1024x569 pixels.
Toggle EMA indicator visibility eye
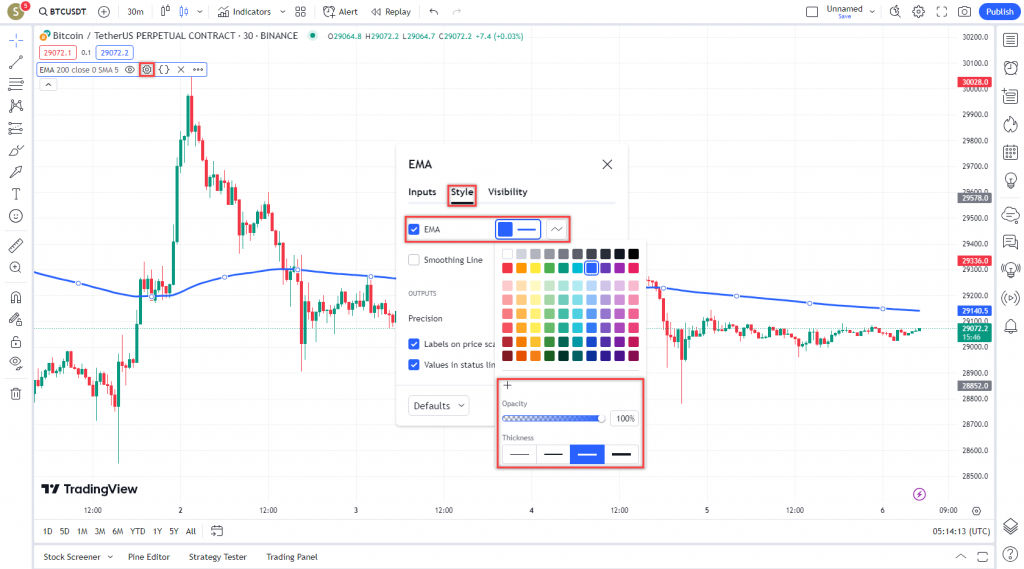tap(130, 69)
